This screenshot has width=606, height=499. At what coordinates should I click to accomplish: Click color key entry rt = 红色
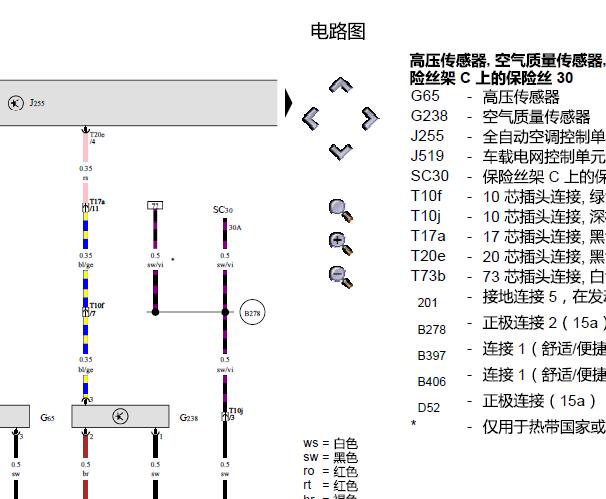click(330, 485)
